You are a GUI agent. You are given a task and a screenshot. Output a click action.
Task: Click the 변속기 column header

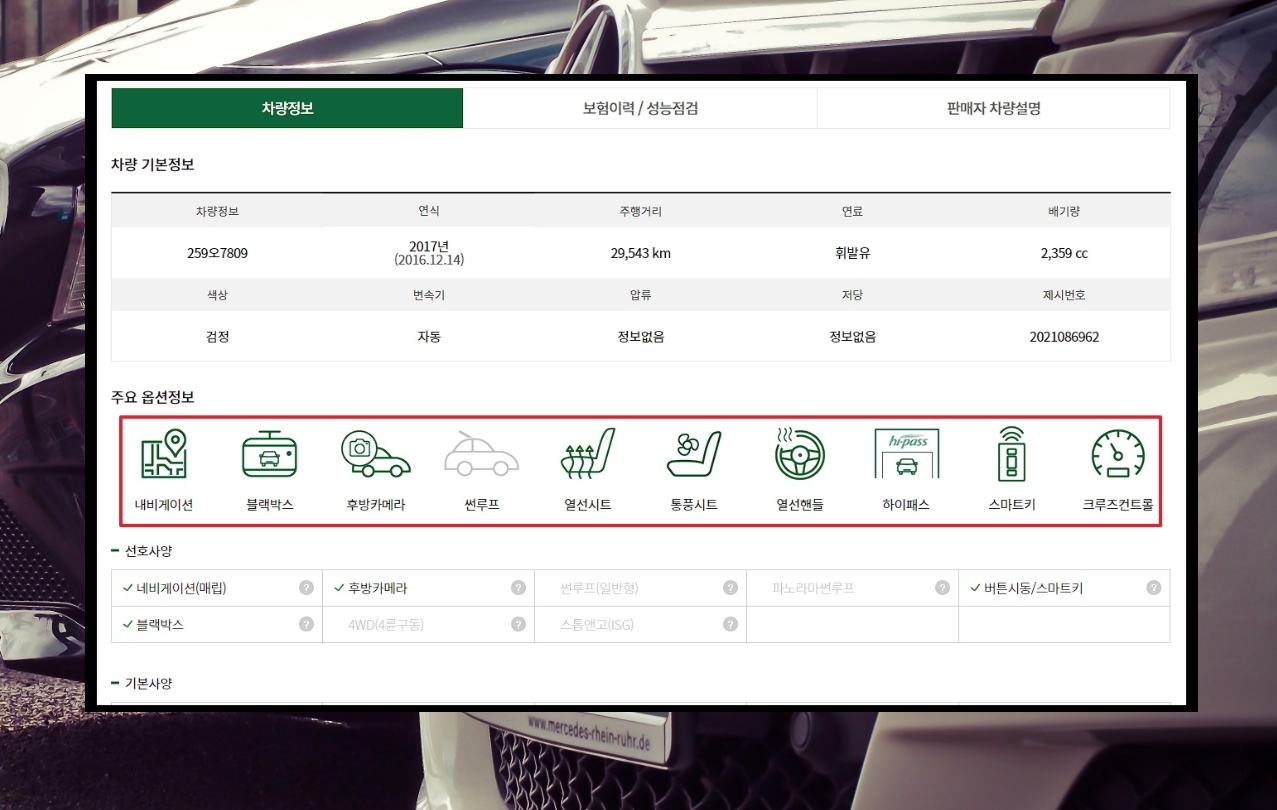click(429, 295)
